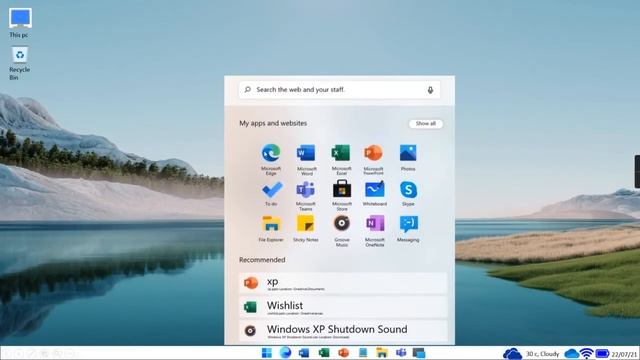640x360 pixels.
Task: Open File Explorer from the taskbar
Action: point(382,353)
